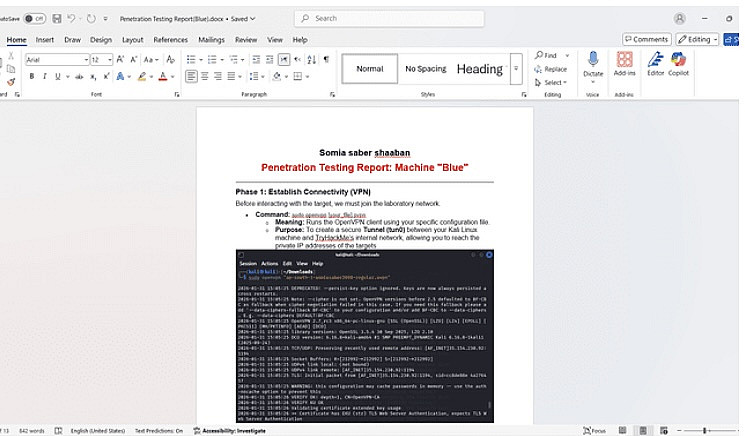Viewport: 745px width, 436px height.
Task: Click the Comments button
Action: 647,39
